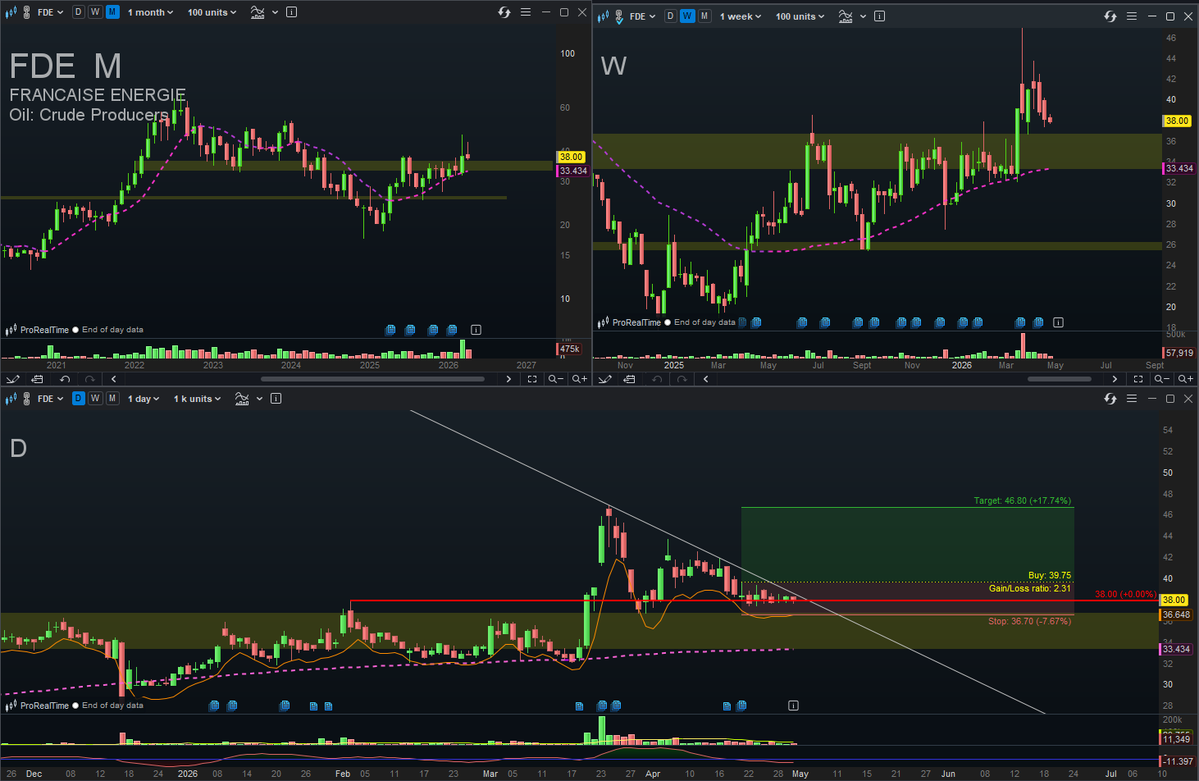
Task: Zoom in the weekly chart
Action: pyautogui.click(x=1185, y=379)
